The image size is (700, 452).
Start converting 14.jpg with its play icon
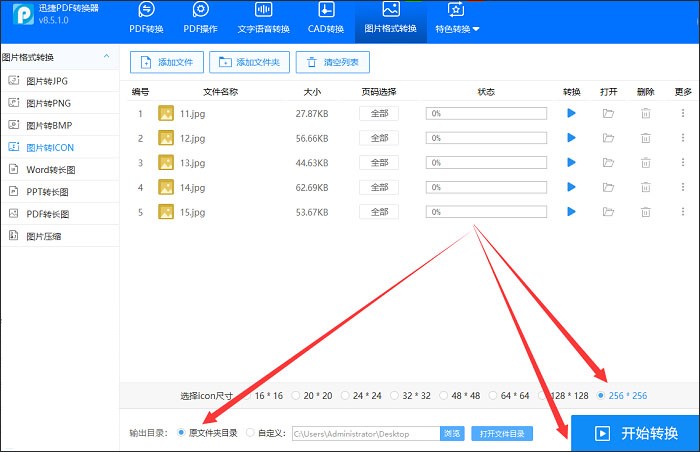click(x=571, y=187)
